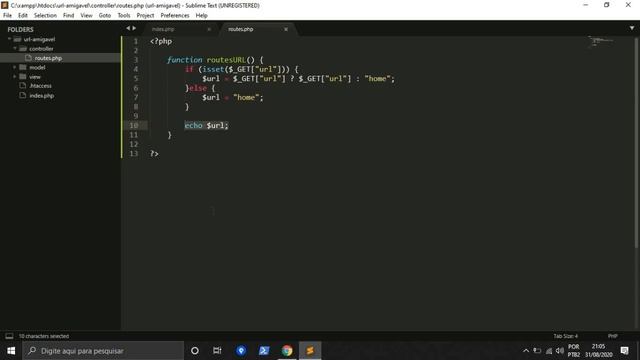The width and height of the screenshot is (640, 360).
Task: Collapse the url-amigavel root folder
Action: point(9,39)
